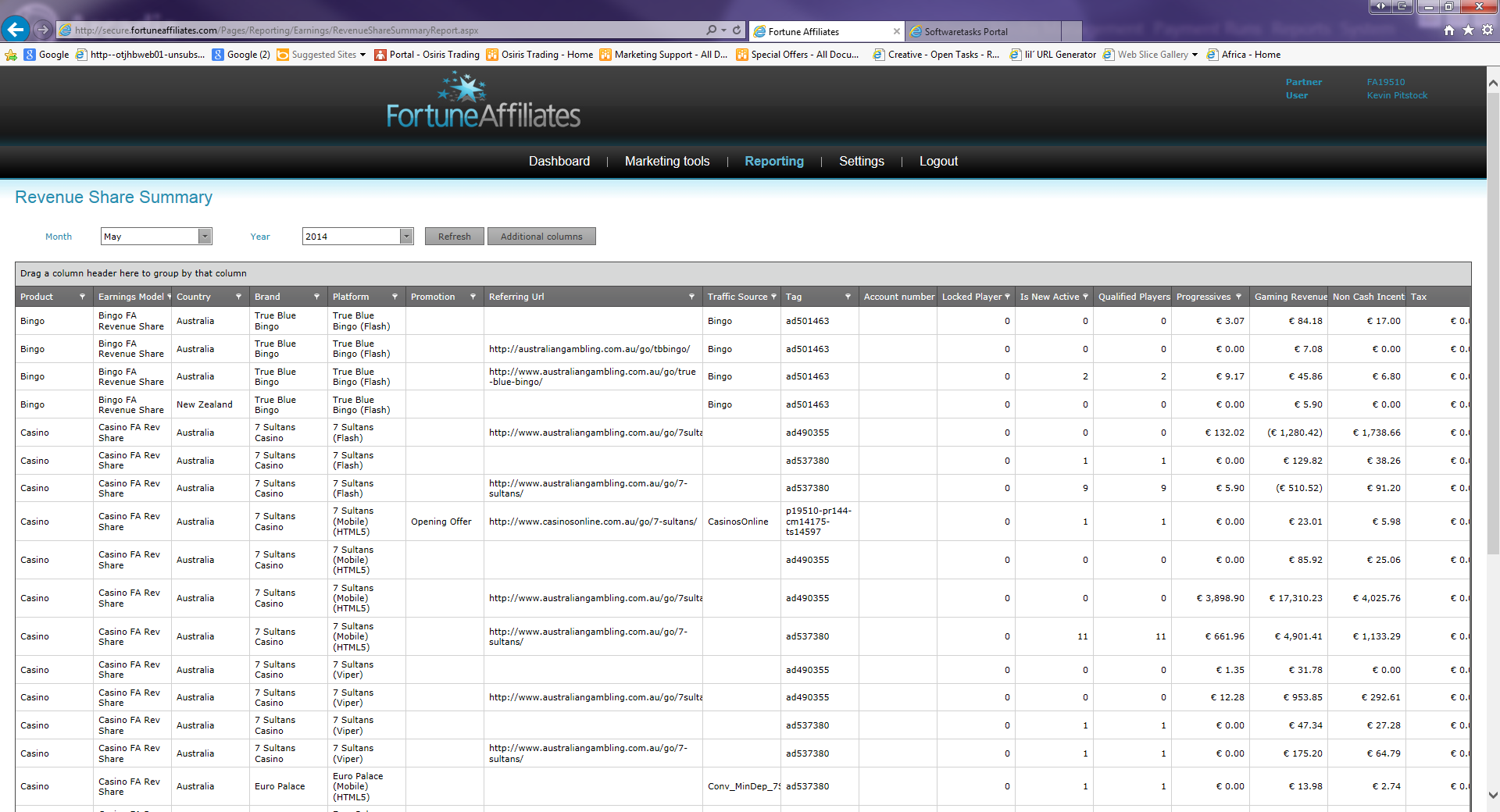Go back with the browser Back arrow
1500x812 pixels.
[16, 30]
